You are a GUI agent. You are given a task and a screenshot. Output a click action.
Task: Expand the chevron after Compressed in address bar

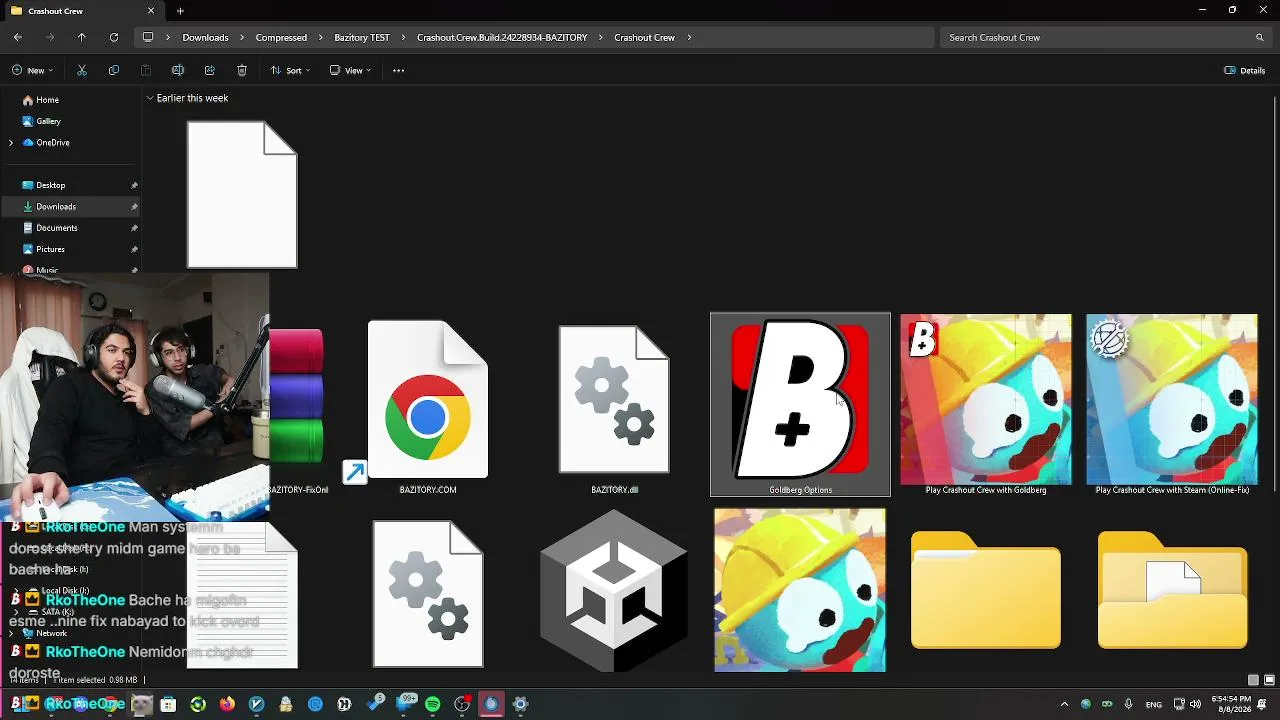[321, 37]
